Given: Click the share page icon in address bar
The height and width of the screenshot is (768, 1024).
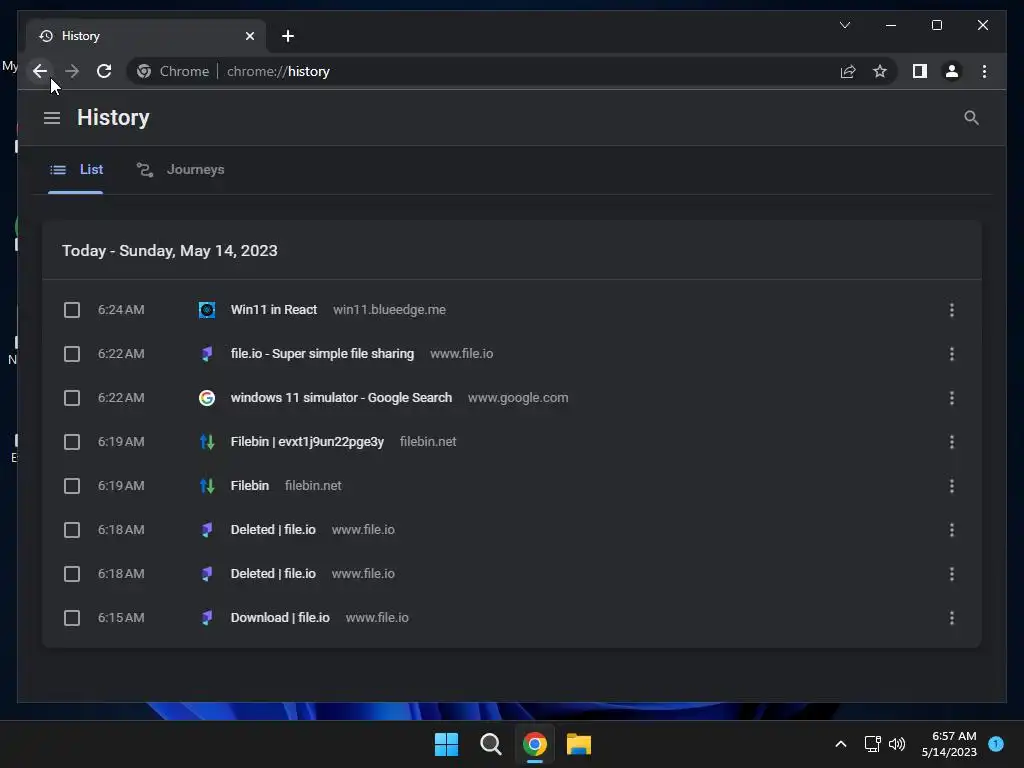Looking at the screenshot, I should pyautogui.click(x=848, y=71).
